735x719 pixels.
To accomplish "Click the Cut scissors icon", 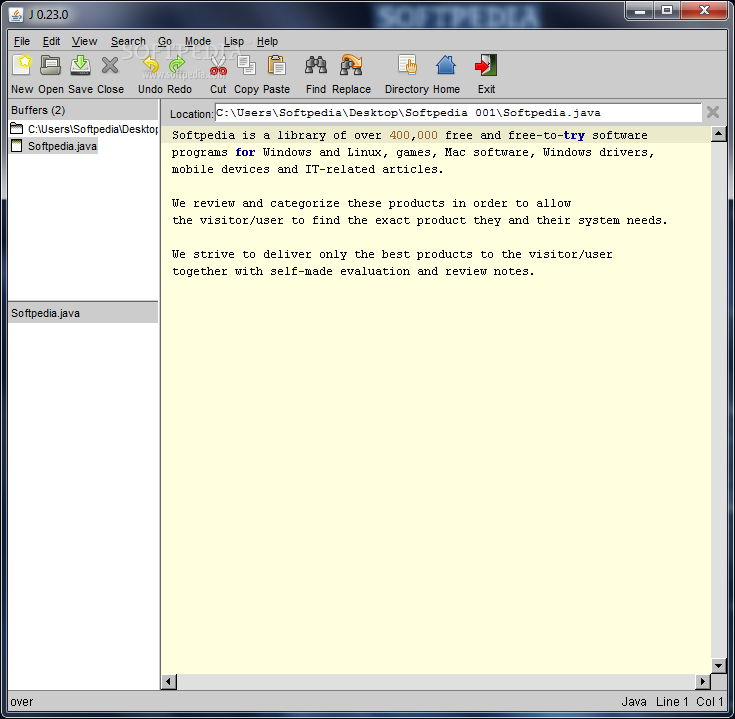I will pos(218,65).
